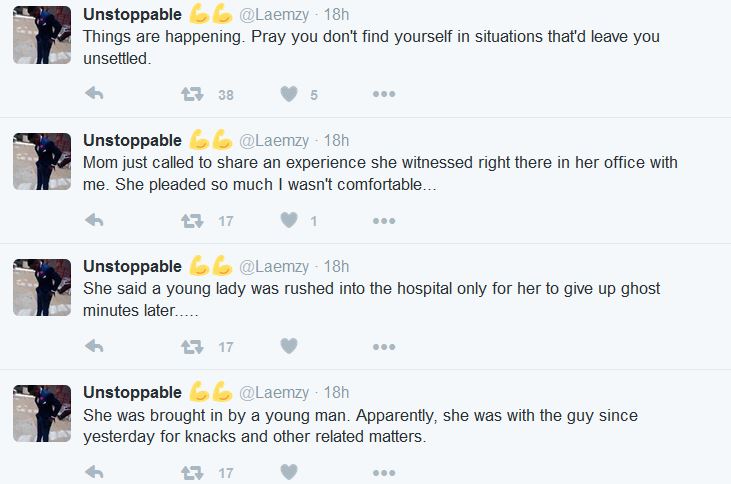Image resolution: width=731 pixels, height=484 pixels.
Task: Open more options on 'young lady was rushed' tweet
Action: pos(384,346)
